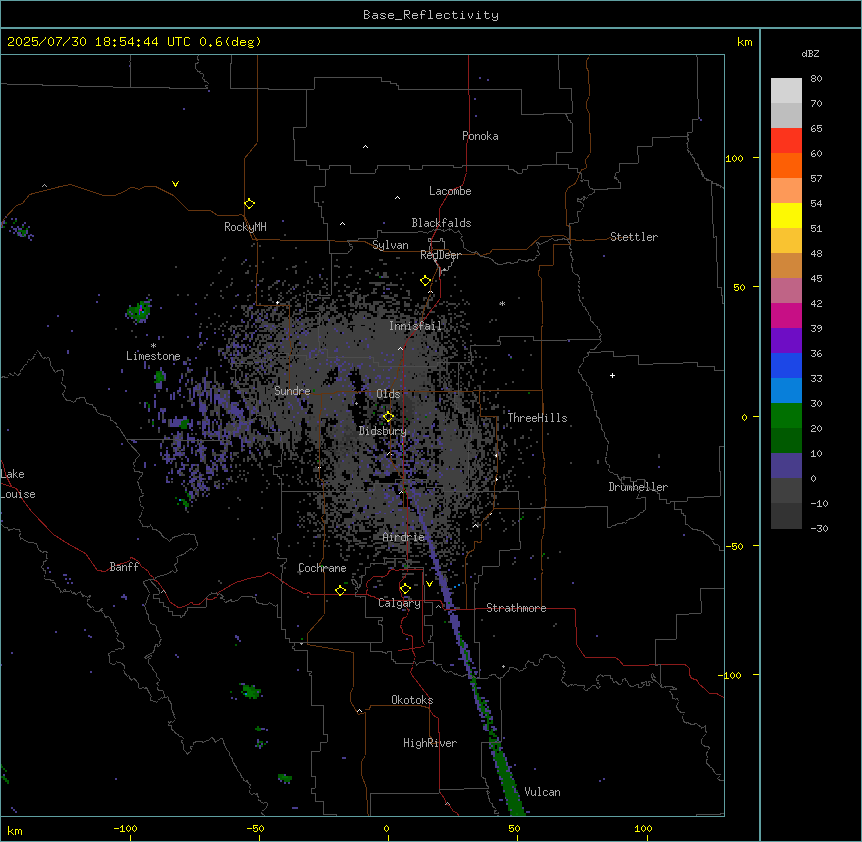
Task: Click the Drumheller label
Action: click(638, 487)
